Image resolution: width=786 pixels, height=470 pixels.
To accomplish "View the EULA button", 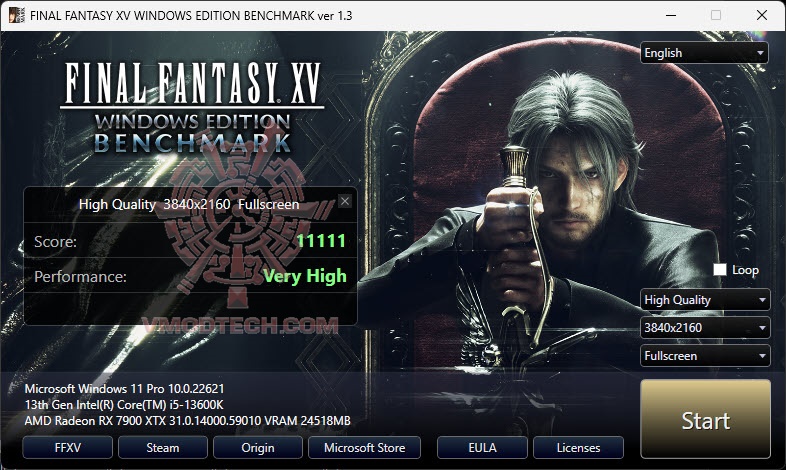I will coord(482,447).
